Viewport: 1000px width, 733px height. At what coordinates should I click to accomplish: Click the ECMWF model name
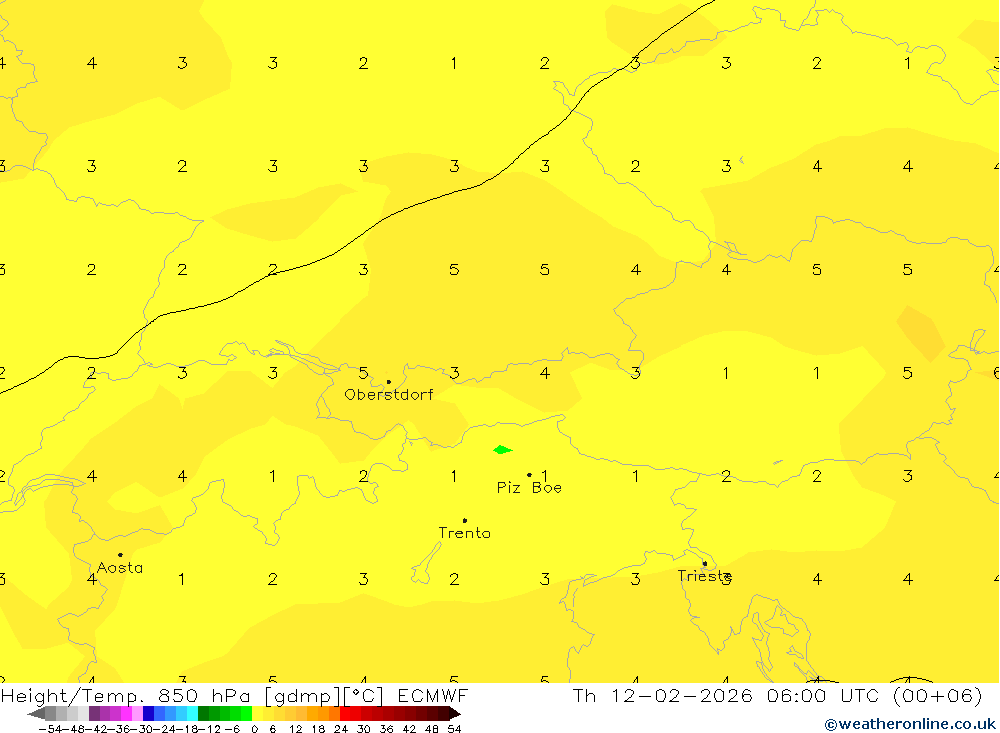pyautogui.click(x=432, y=695)
